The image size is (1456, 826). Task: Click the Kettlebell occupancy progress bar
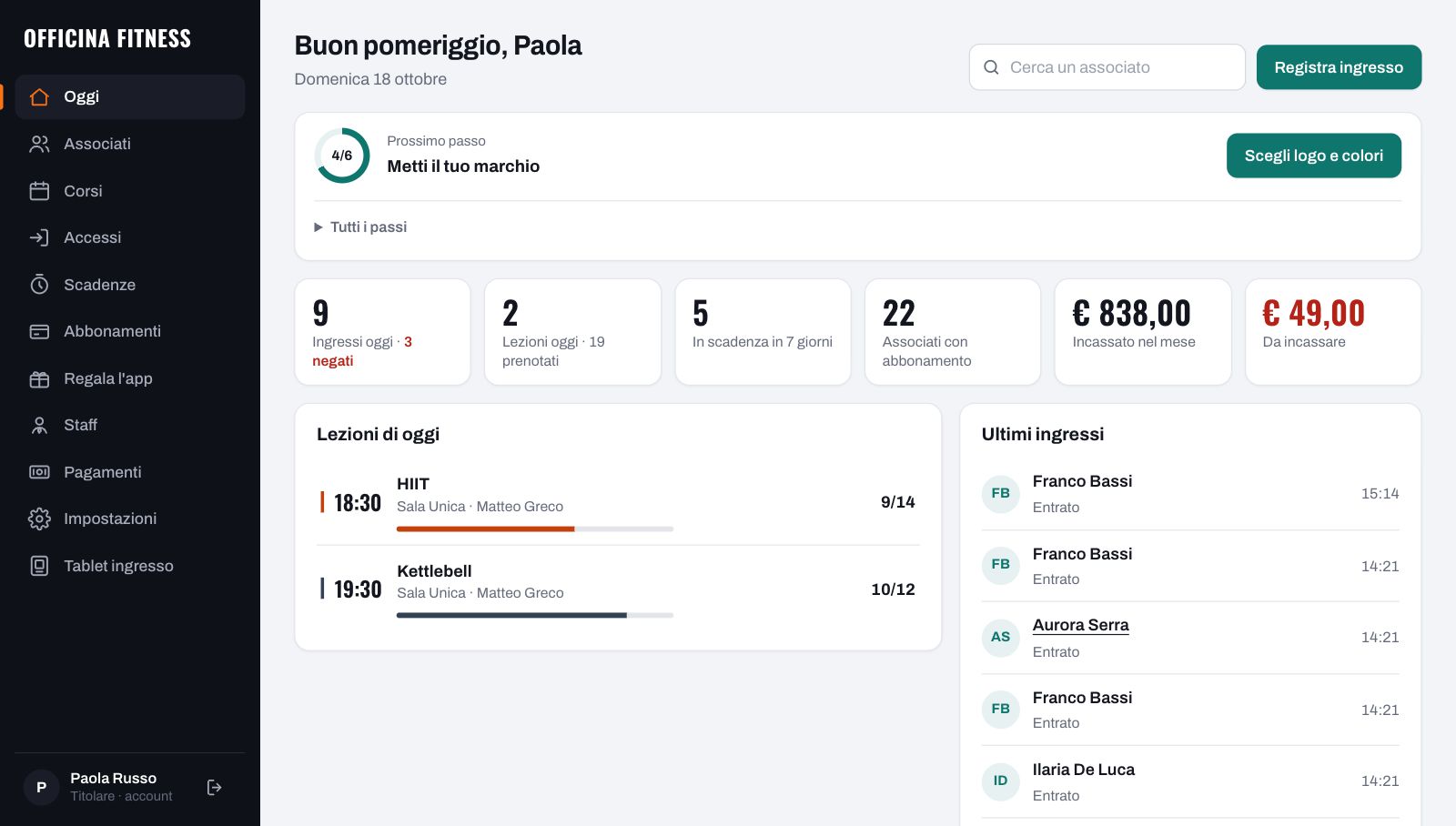(x=535, y=615)
